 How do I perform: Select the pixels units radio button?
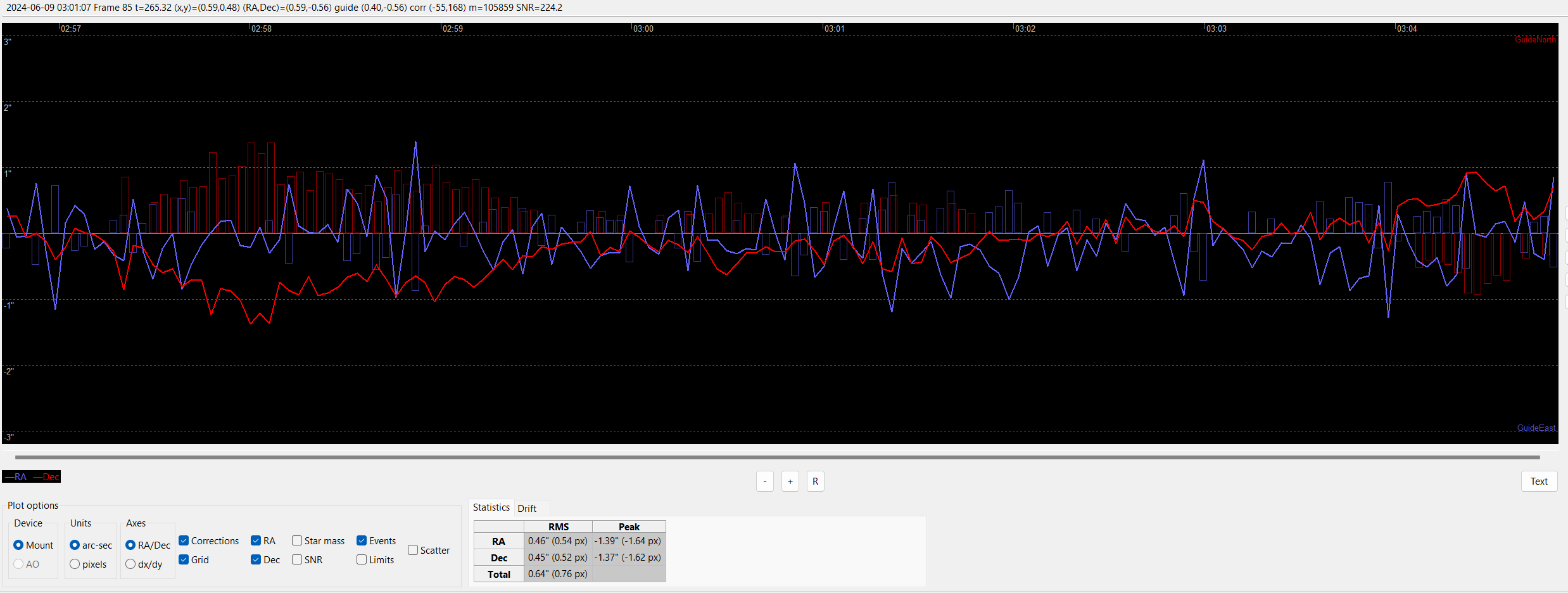(x=75, y=564)
